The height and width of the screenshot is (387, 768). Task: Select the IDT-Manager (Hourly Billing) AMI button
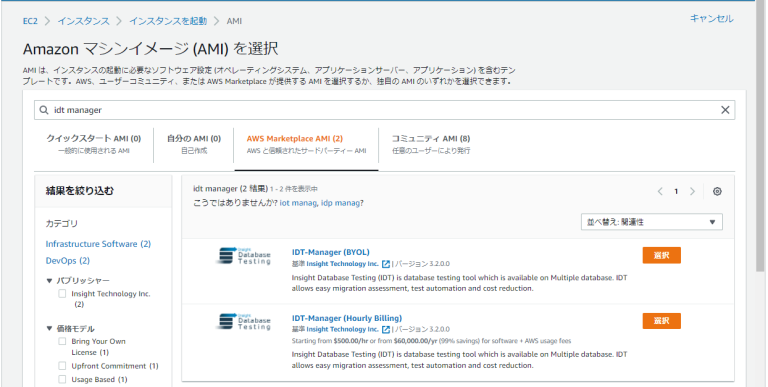[661, 321]
